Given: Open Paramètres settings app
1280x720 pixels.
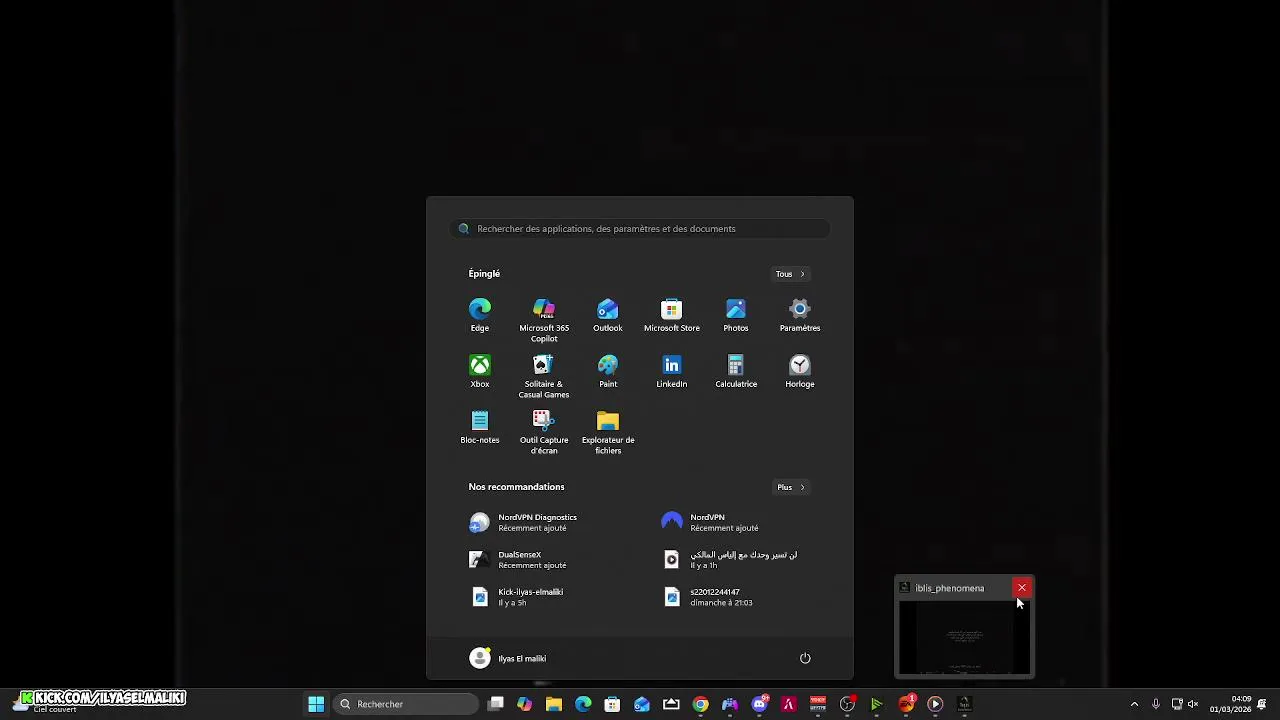Looking at the screenshot, I should coord(800,314).
